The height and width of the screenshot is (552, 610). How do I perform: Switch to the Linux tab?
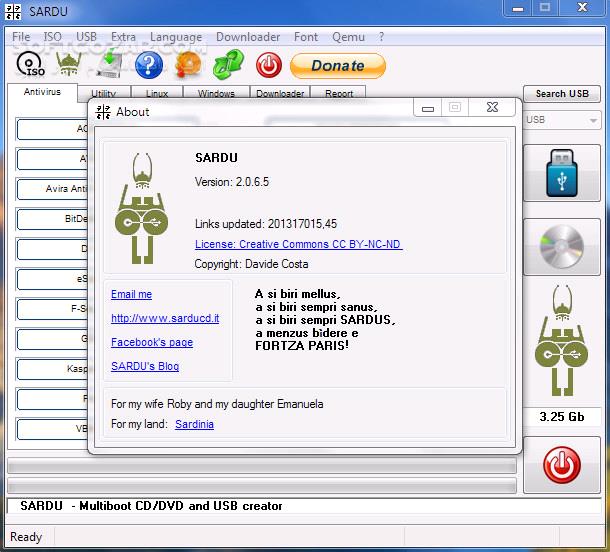pyautogui.click(x=157, y=94)
